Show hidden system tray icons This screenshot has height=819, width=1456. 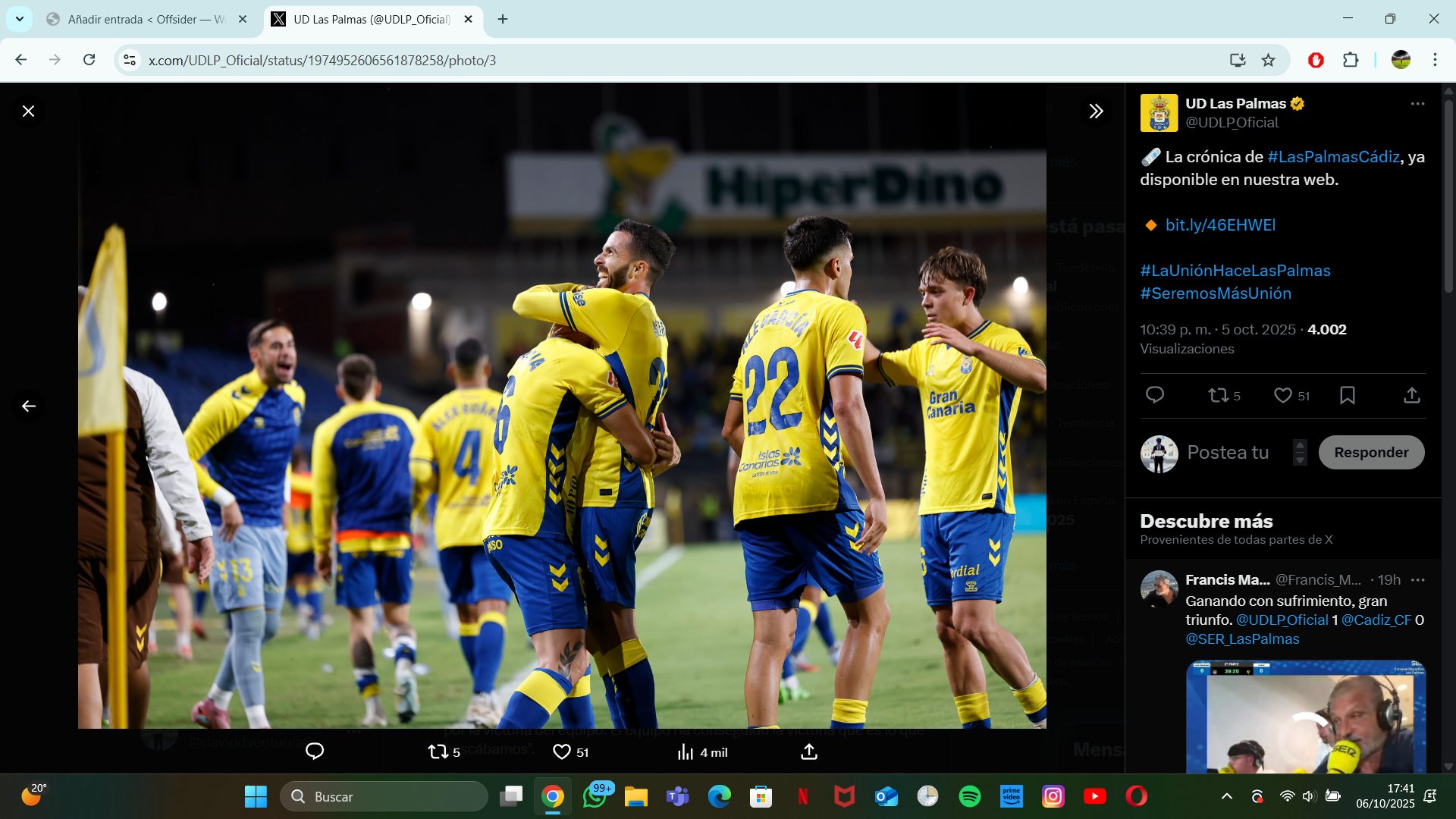1226,796
